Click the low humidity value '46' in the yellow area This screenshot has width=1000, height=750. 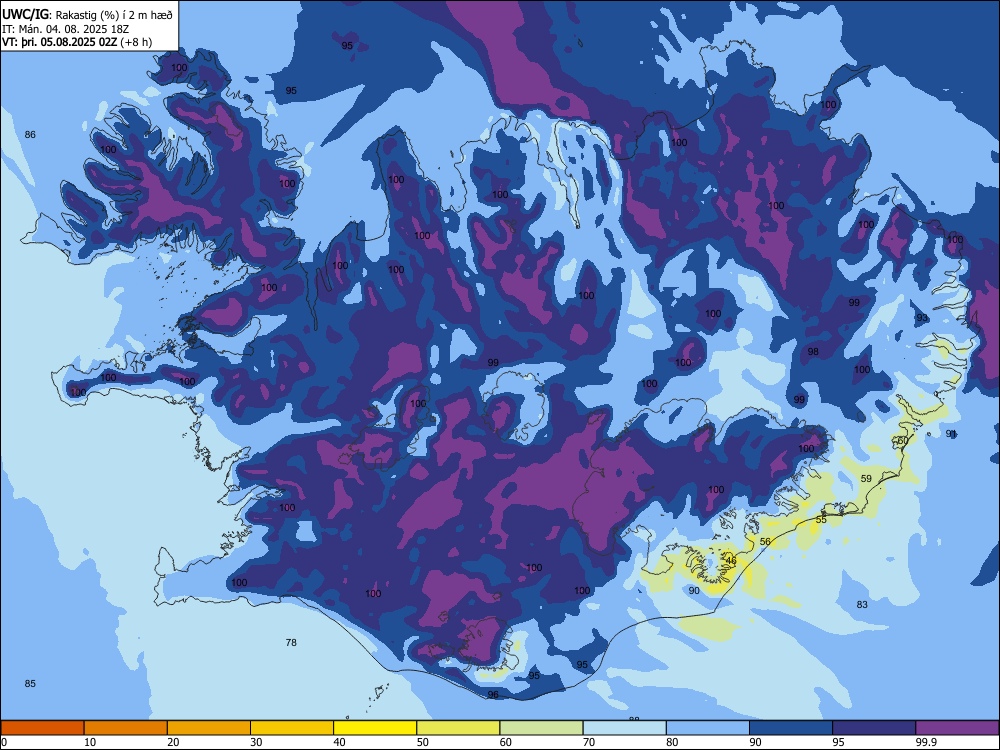[731, 561]
